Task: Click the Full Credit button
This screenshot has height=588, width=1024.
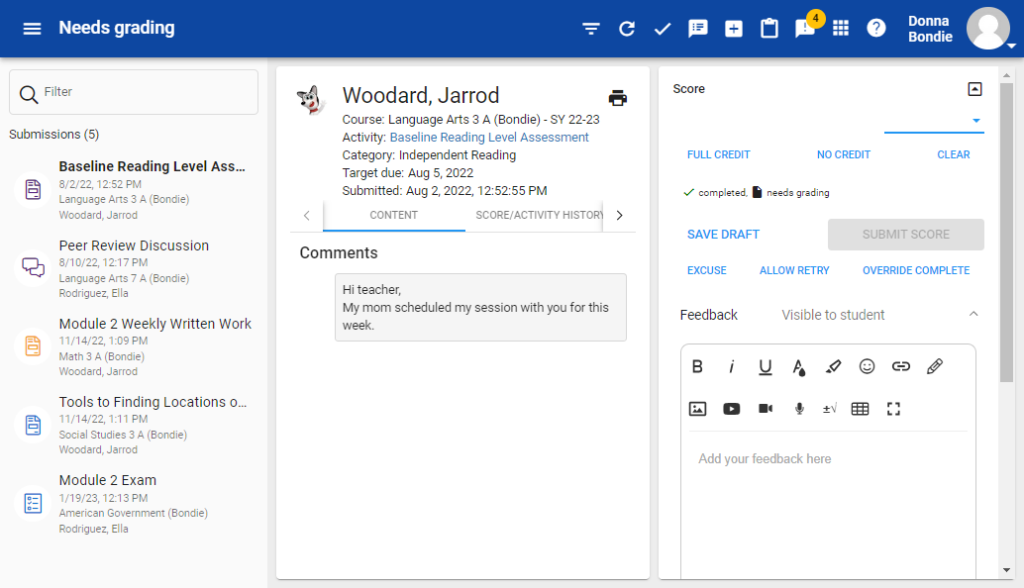Action: tap(718, 155)
